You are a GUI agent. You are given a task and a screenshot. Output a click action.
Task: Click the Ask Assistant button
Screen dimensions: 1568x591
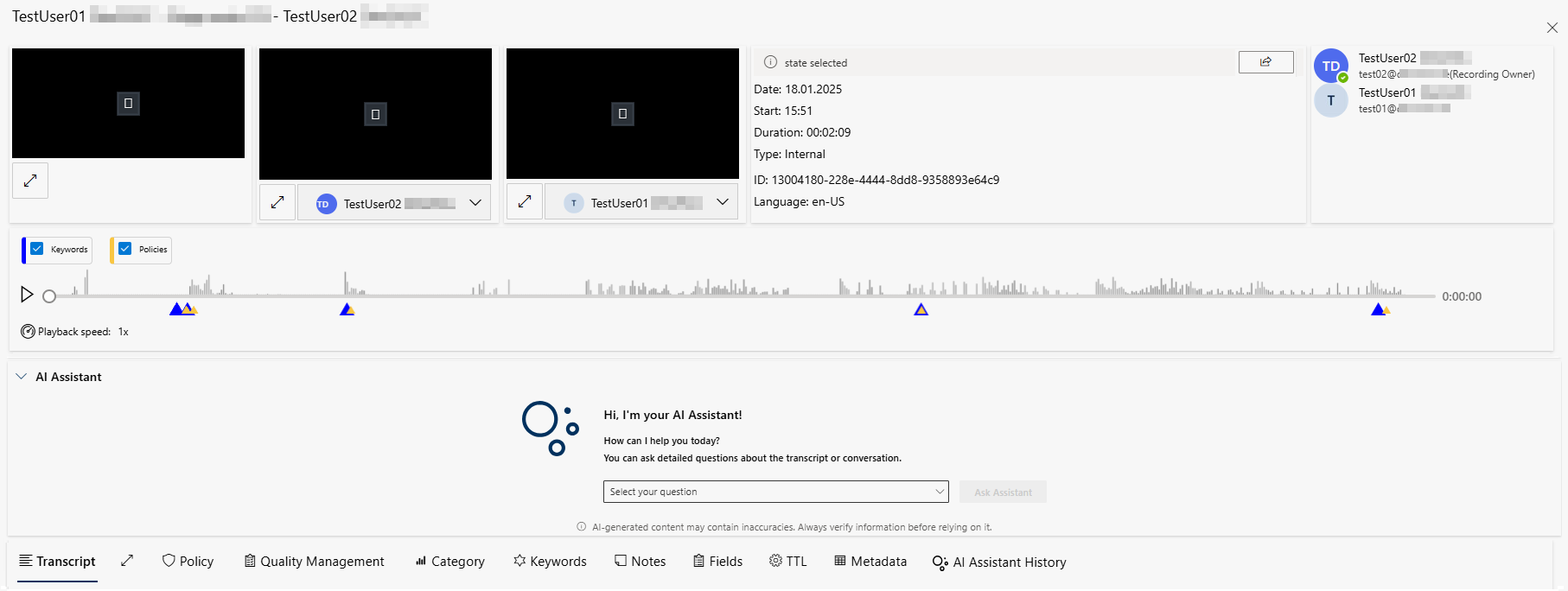point(1003,492)
